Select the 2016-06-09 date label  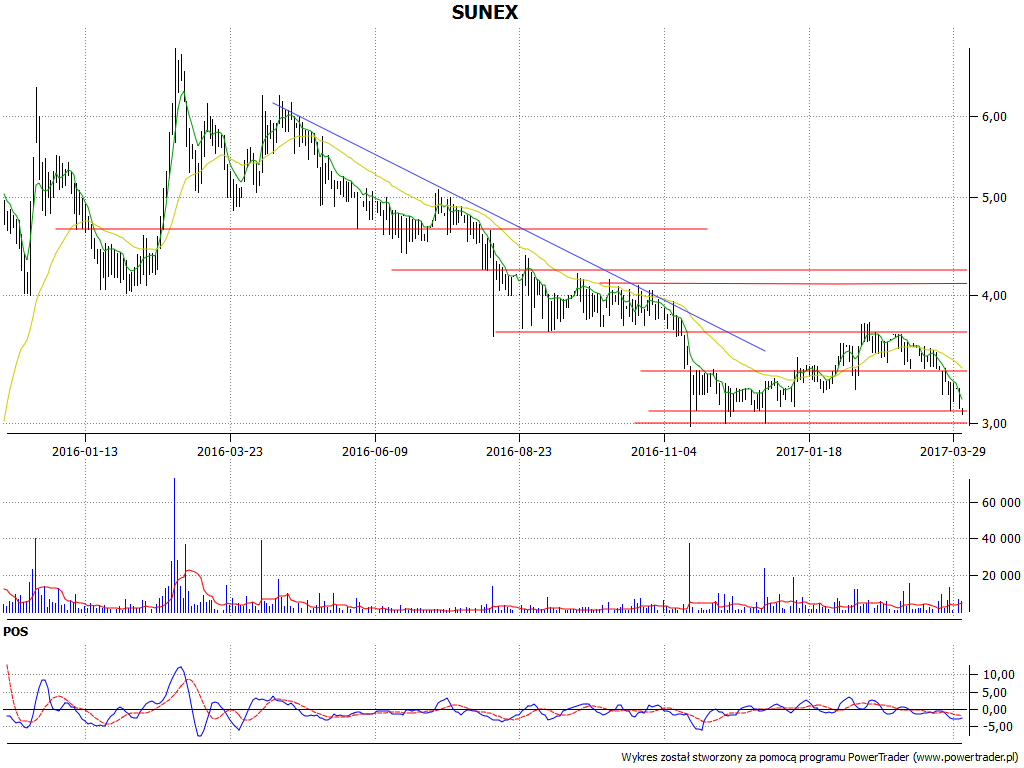[375, 451]
